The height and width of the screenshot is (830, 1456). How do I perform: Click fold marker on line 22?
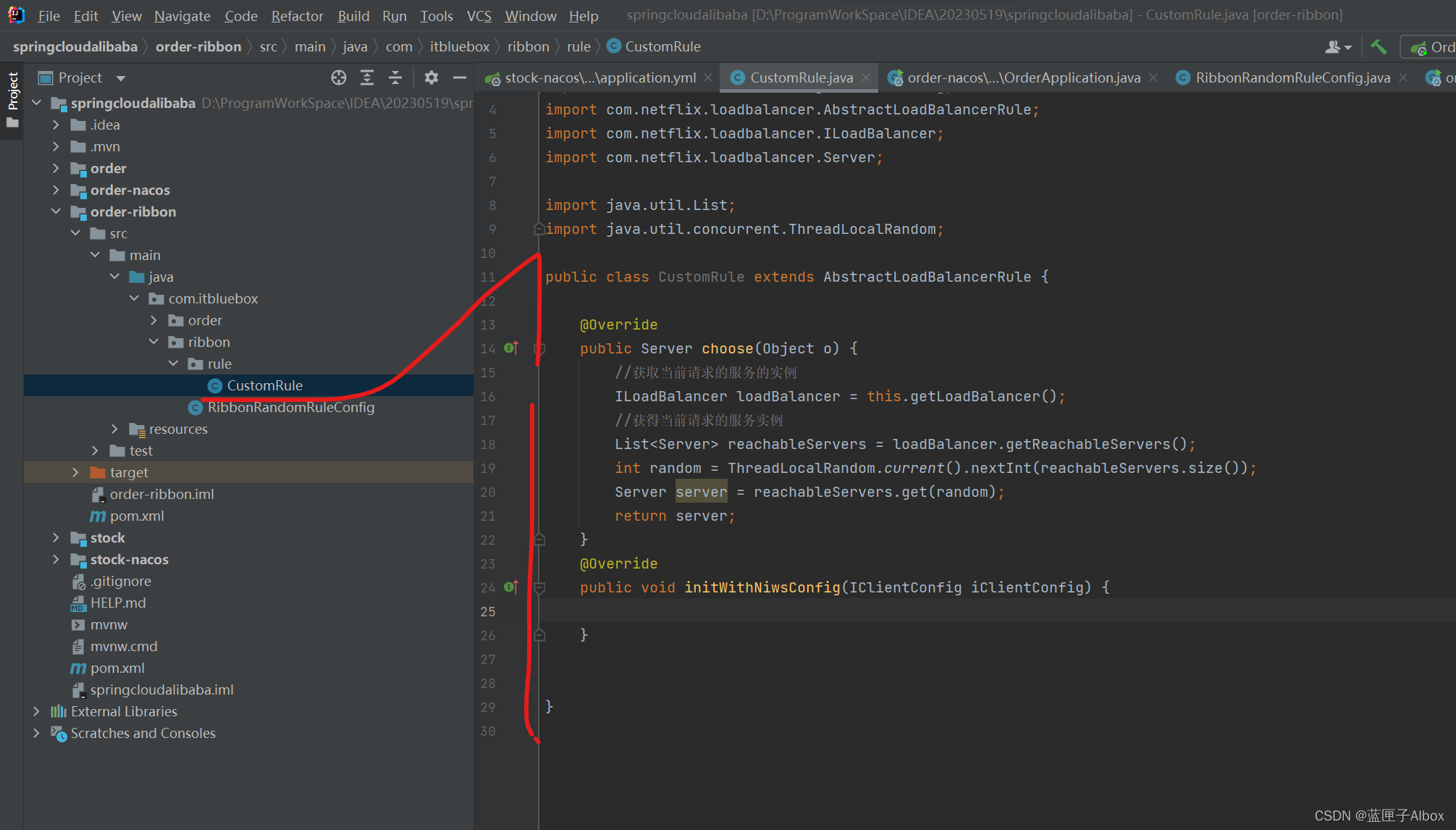click(539, 540)
